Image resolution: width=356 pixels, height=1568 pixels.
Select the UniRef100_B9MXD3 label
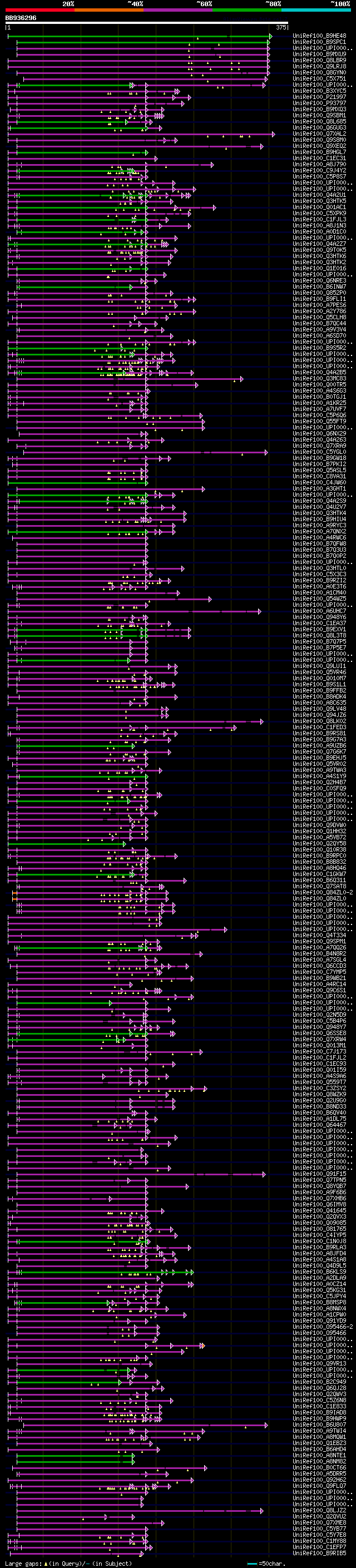tap(319, 110)
